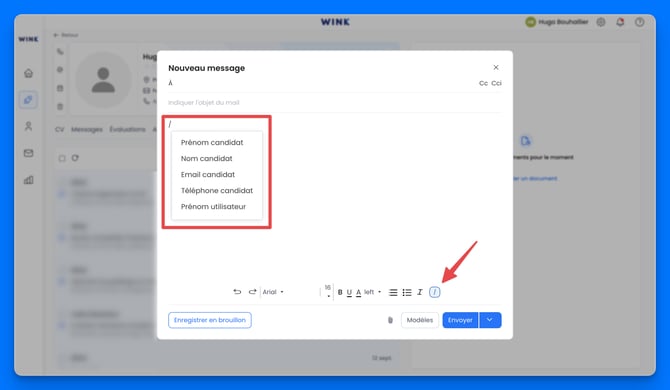The image size is (670, 390).
Task: Open the Arial font dropdown
Action: 273,292
